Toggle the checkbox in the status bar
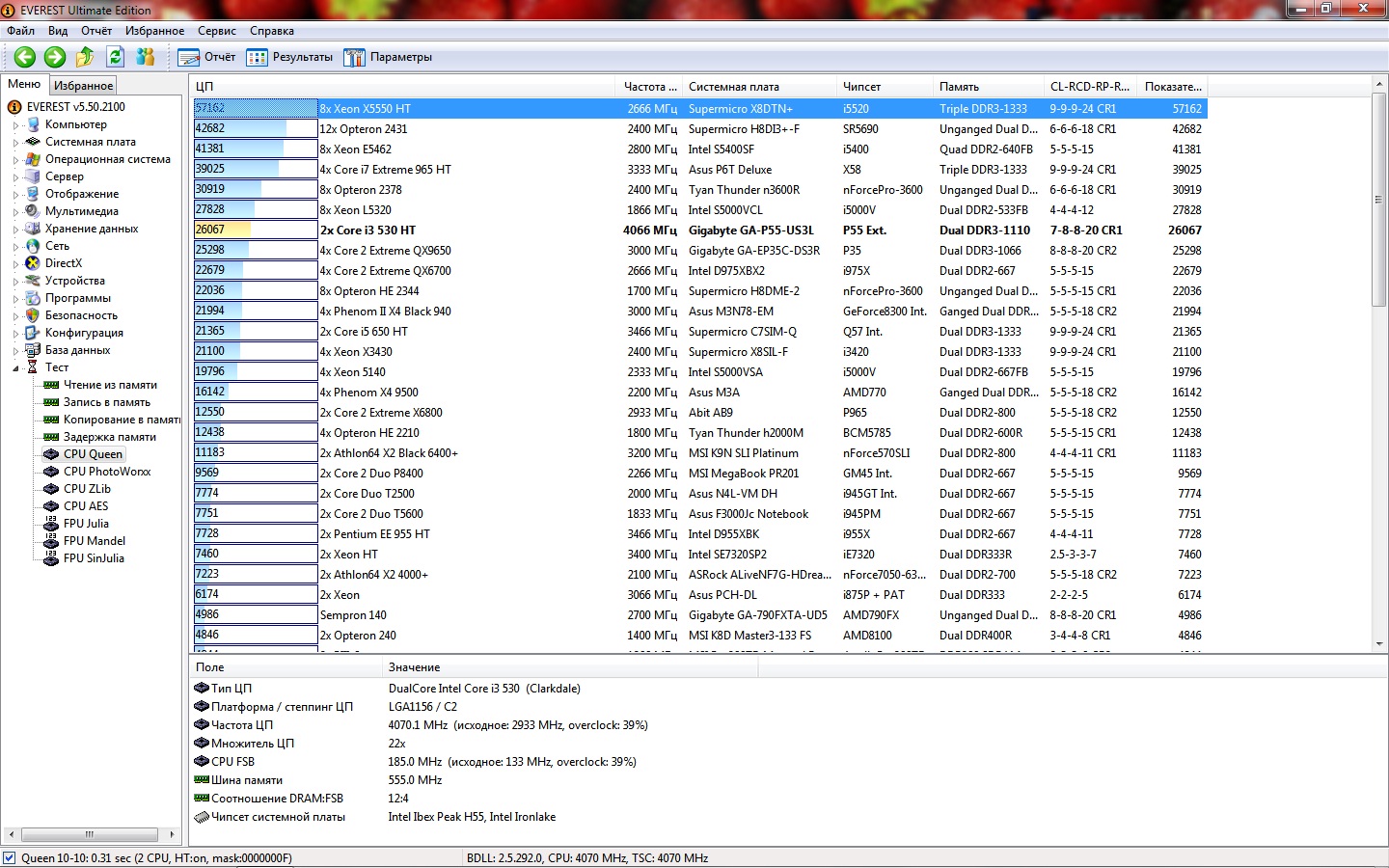The height and width of the screenshot is (868, 1389). click(x=9, y=857)
